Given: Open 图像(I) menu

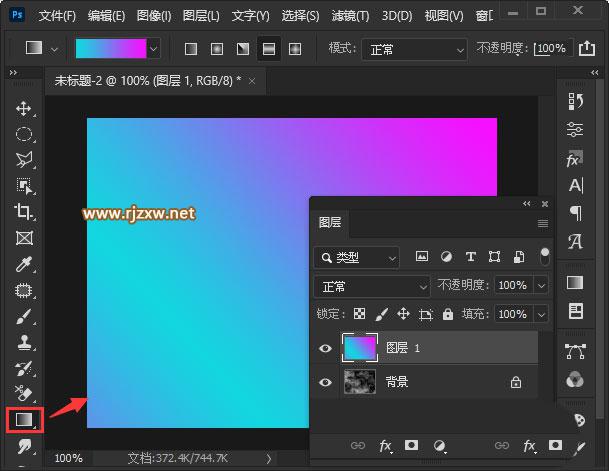Looking at the screenshot, I should pyautogui.click(x=154, y=16).
